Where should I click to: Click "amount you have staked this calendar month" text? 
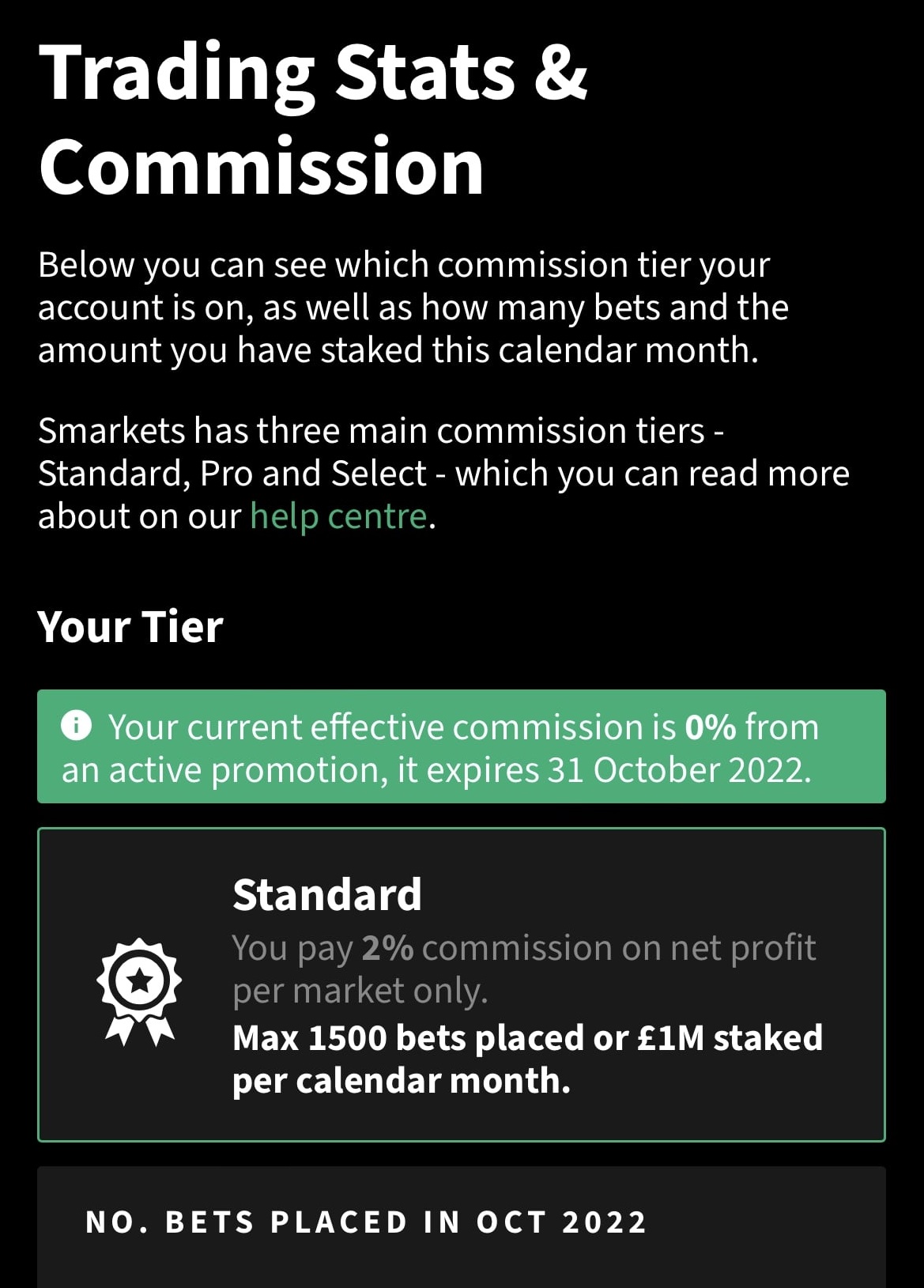[x=398, y=349]
